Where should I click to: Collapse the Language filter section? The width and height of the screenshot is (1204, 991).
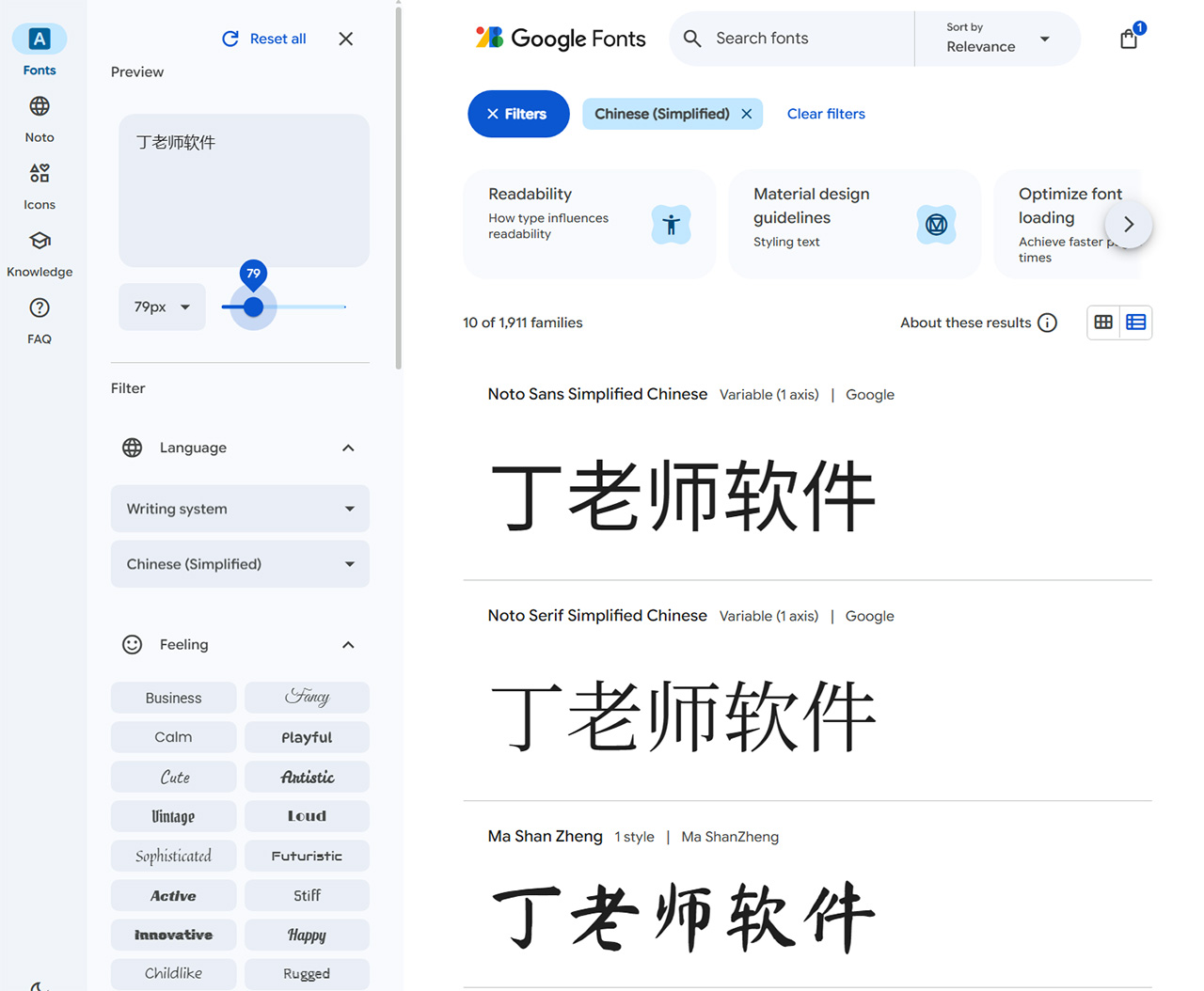[x=348, y=448]
